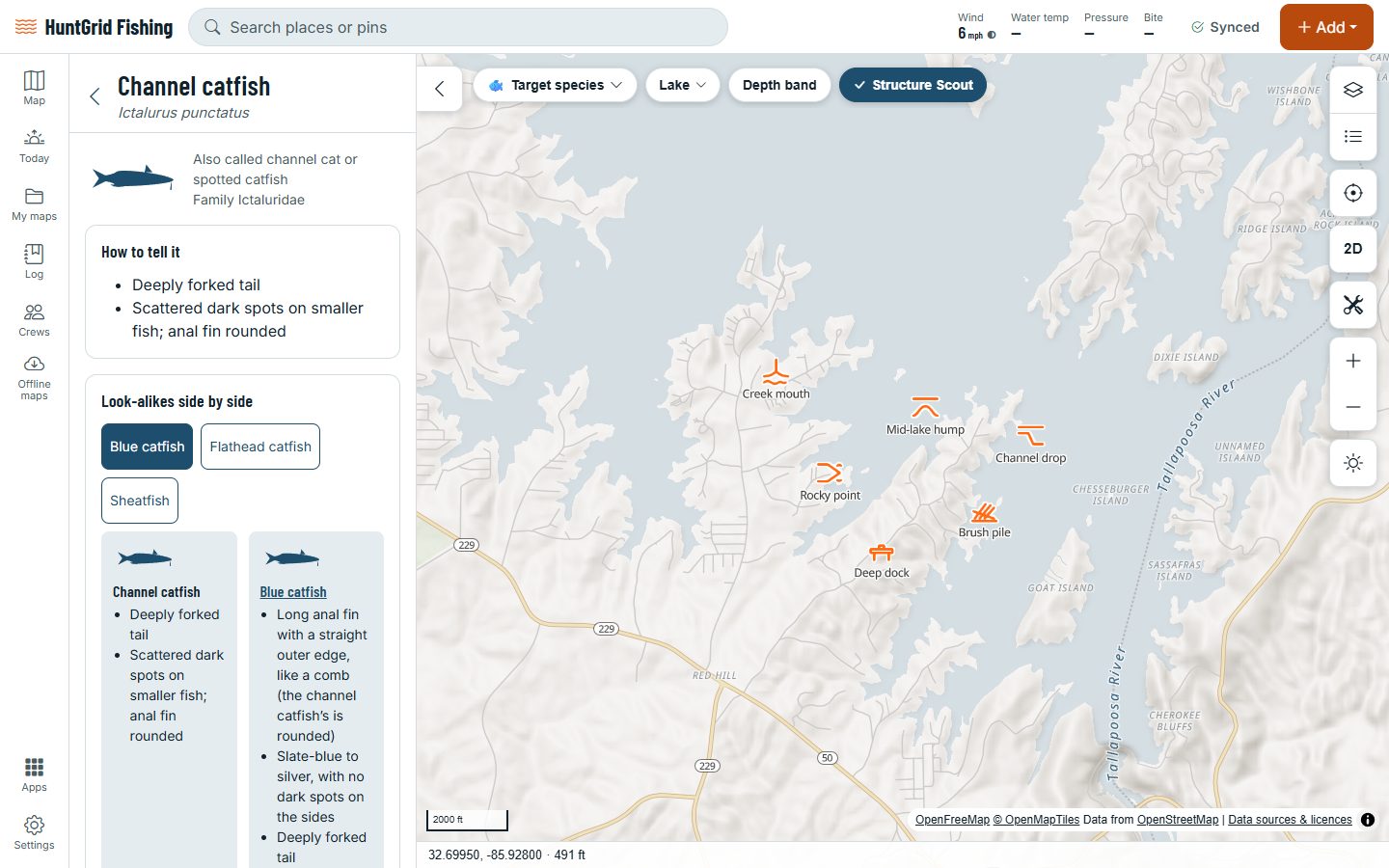The width and height of the screenshot is (1389, 868).
Task: Open the Crews page
Action: [x=34, y=319]
